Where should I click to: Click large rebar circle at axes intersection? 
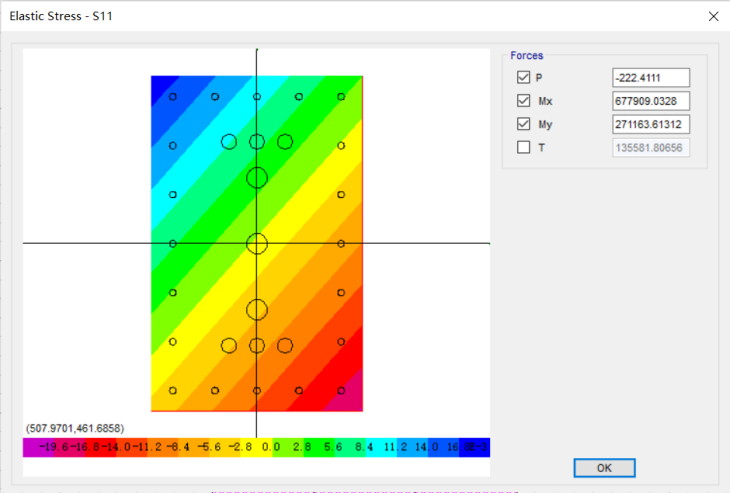click(257, 243)
